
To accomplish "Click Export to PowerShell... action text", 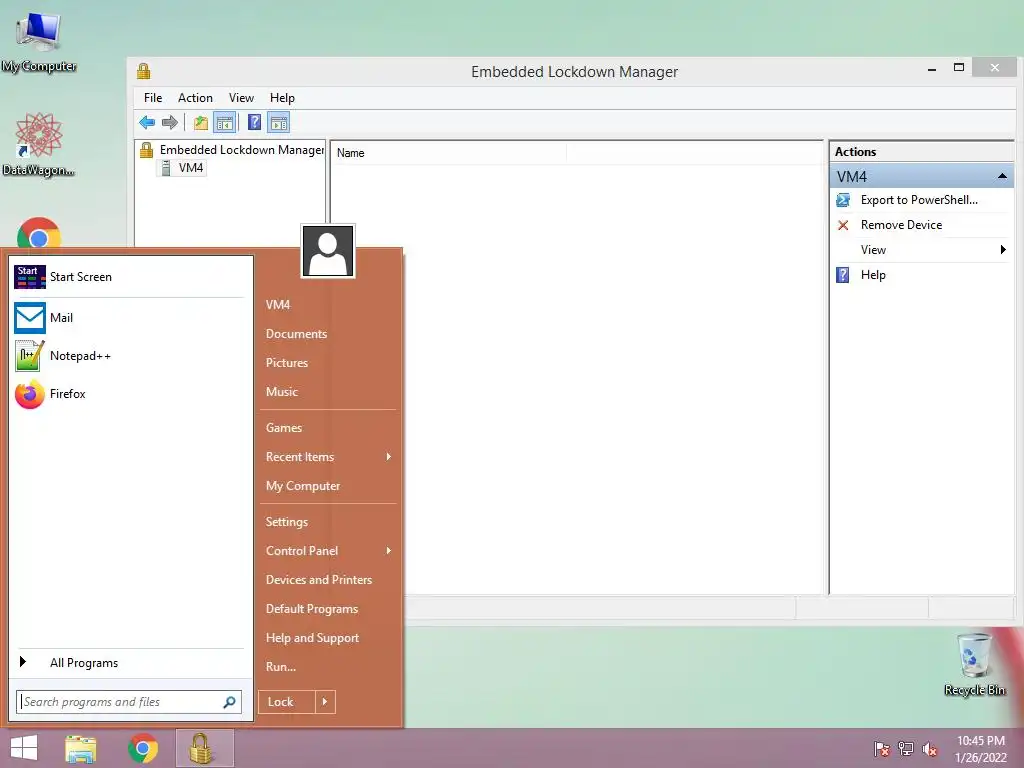I will point(919,200).
